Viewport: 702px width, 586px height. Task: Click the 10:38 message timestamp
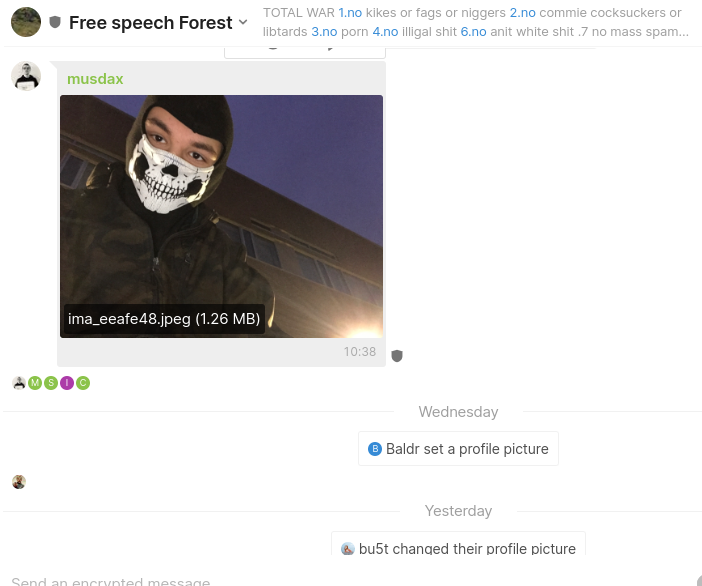(x=360, y=352)
